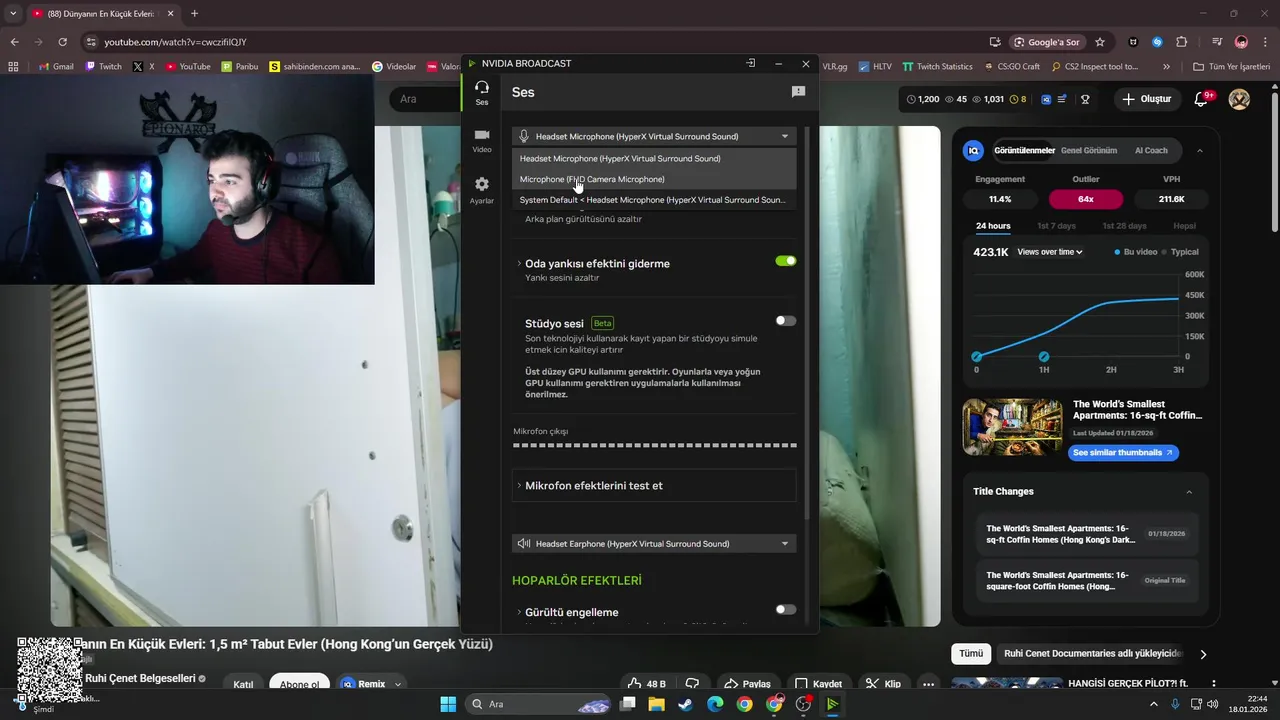The height and width of the screenshot is (720, 1280).
Task: Click the Katıl join button
Action: [243, 684]
